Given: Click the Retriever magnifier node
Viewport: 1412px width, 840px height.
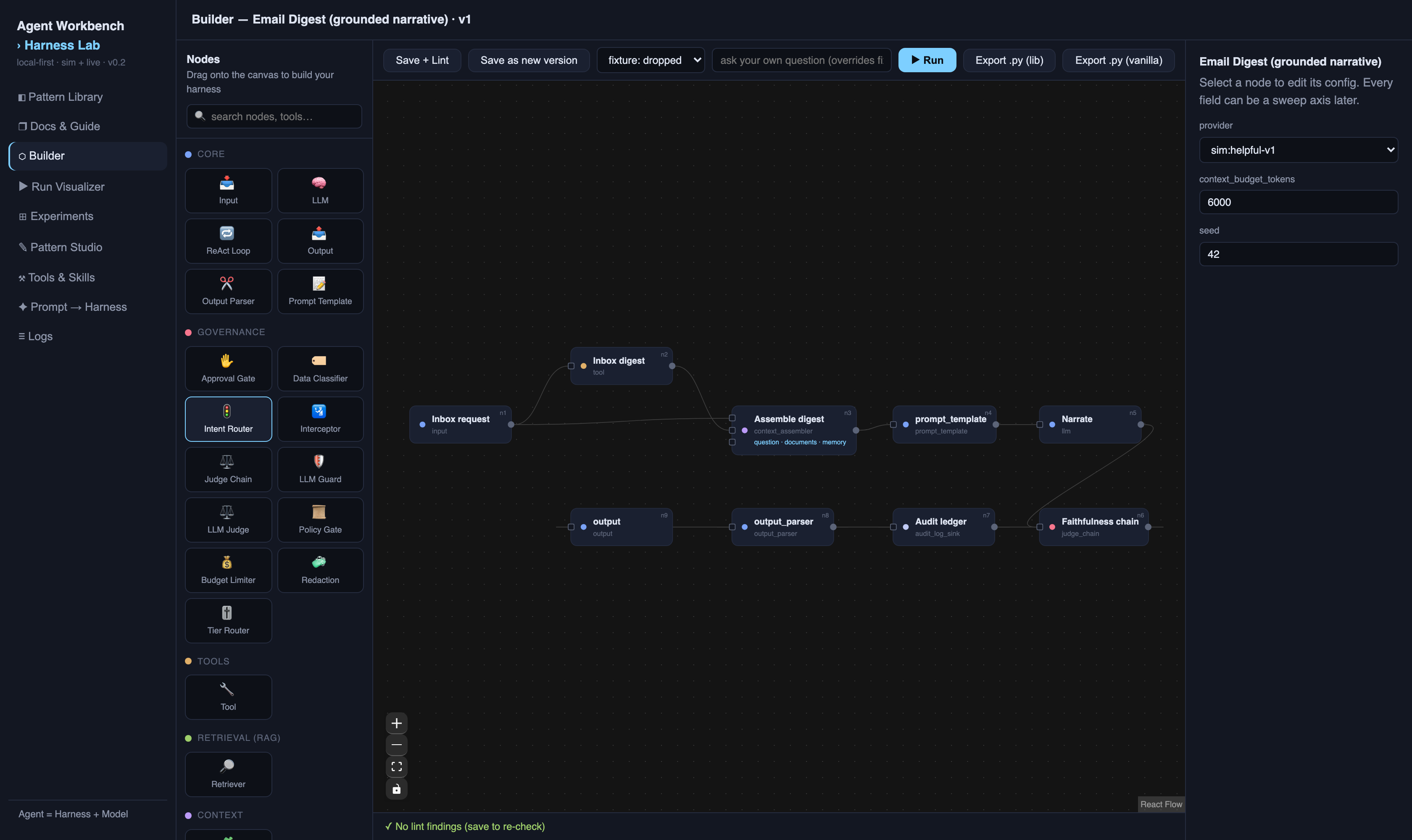Looking at the screenshot, I should pos(228,774).
